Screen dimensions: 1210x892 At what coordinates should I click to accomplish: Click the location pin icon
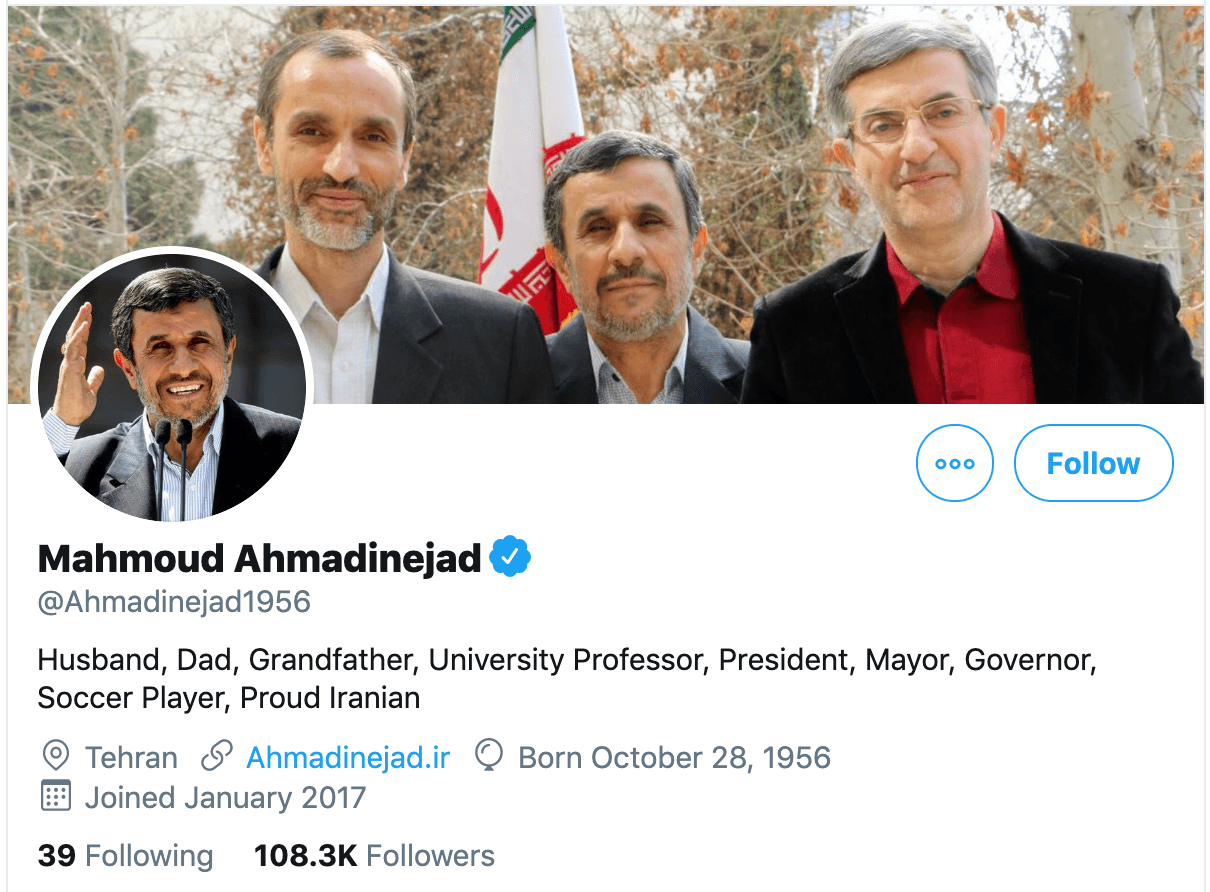pos(56,757)
